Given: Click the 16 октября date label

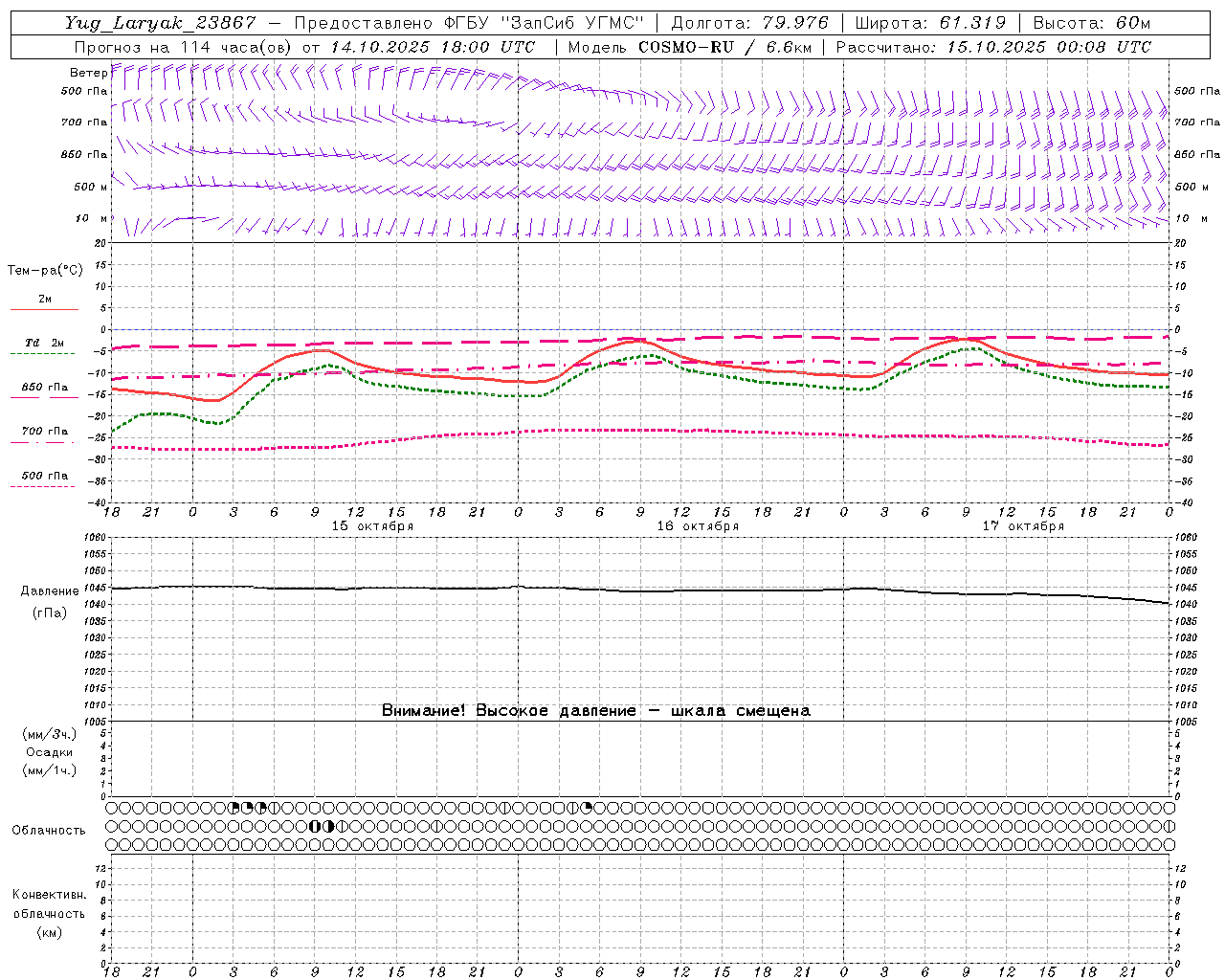Looking at the screenshot, I should pyautogui.click(x=698, y=526).
